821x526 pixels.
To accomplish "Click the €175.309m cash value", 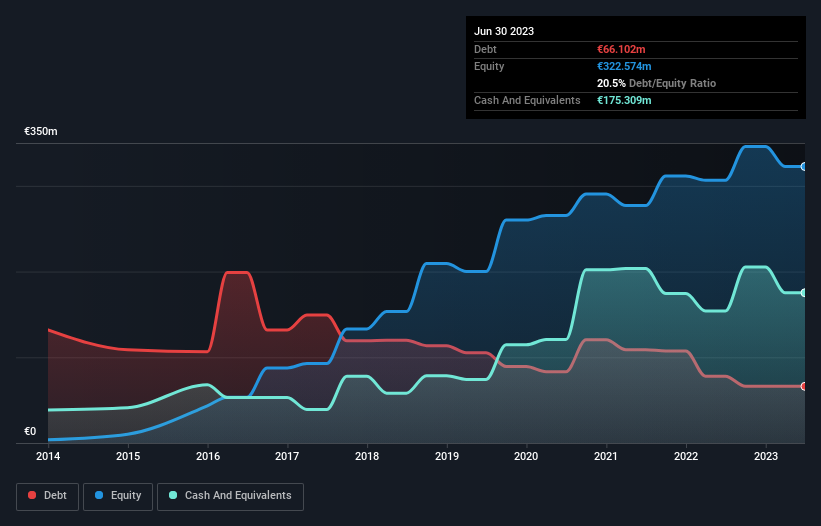I will click(x=624, y=100).
